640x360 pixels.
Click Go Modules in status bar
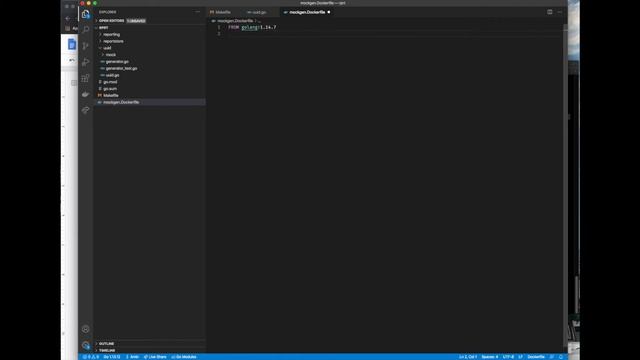click(x=184, y=357)
